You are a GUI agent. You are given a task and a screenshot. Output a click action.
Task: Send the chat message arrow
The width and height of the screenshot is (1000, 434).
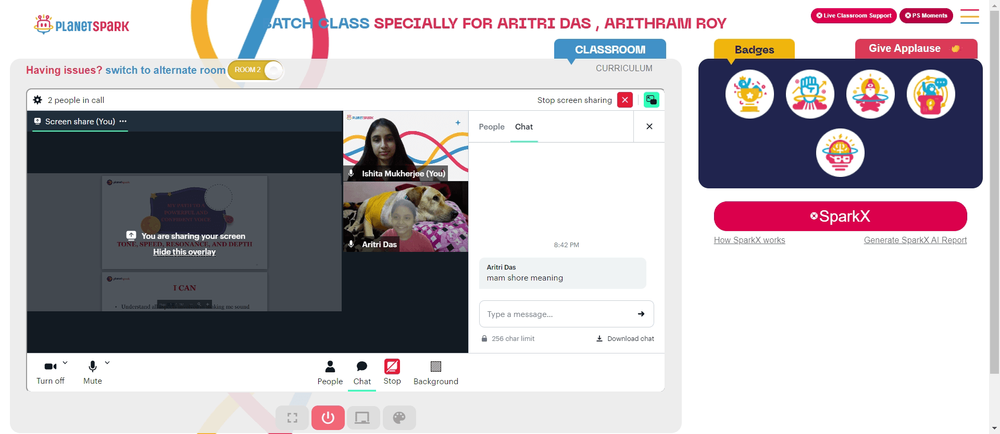pyautogui.click(x=641, y=314)
